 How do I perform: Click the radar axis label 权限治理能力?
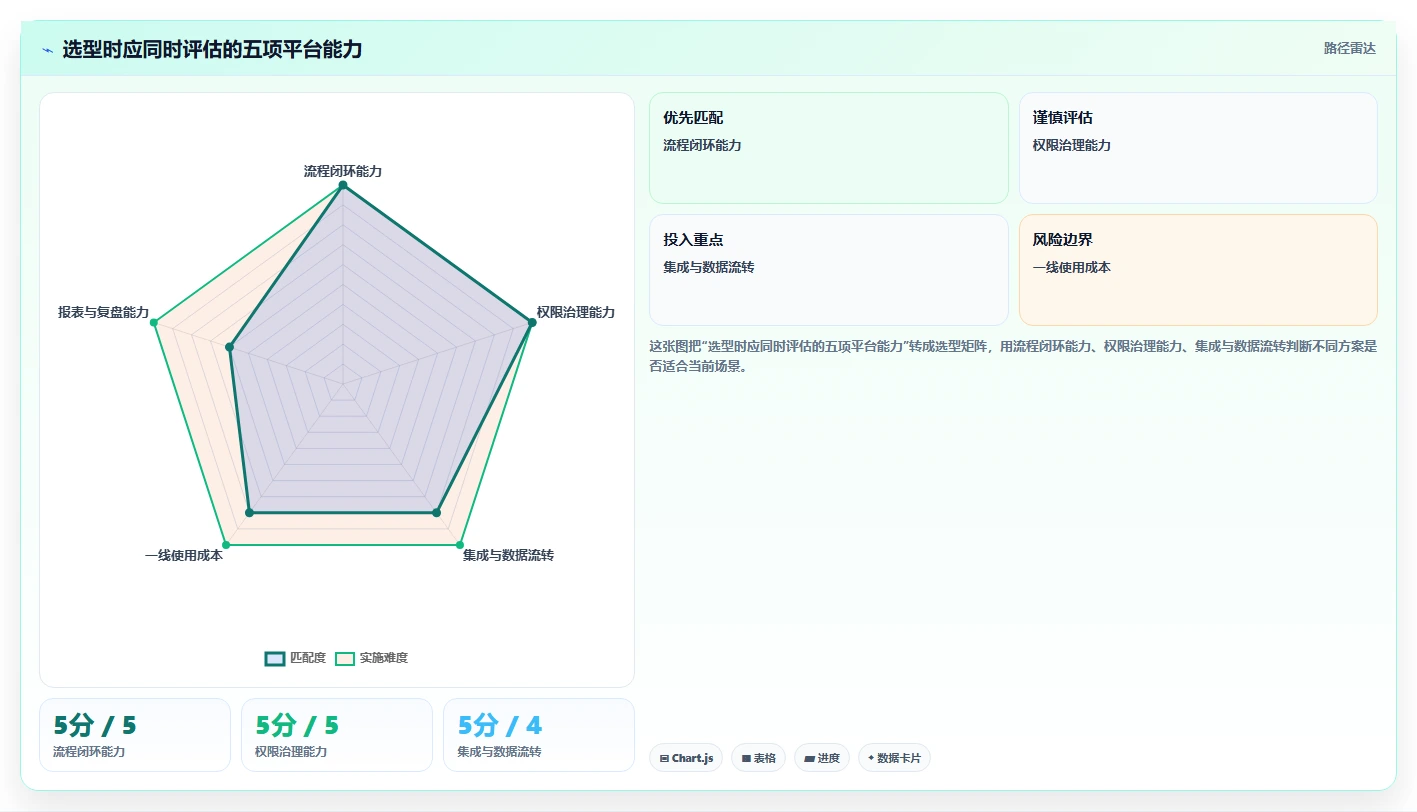coord(576,312)
